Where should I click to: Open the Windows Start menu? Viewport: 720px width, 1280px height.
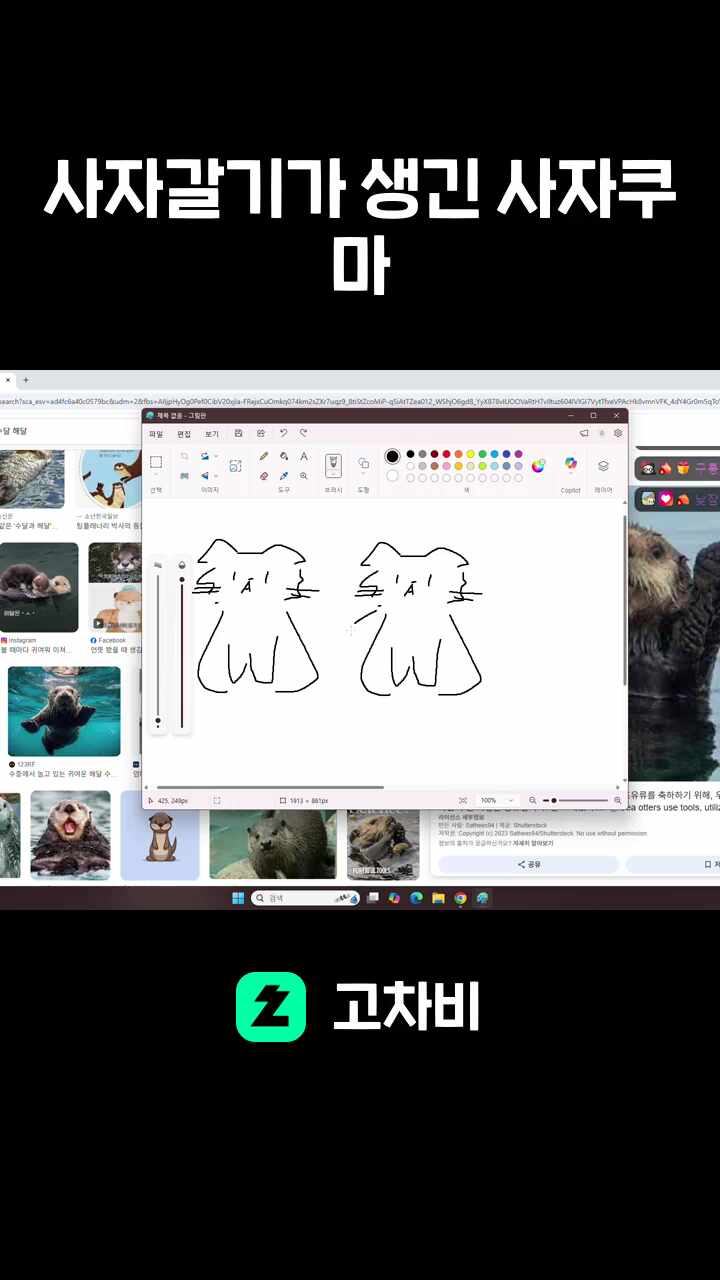click(238, 898)
